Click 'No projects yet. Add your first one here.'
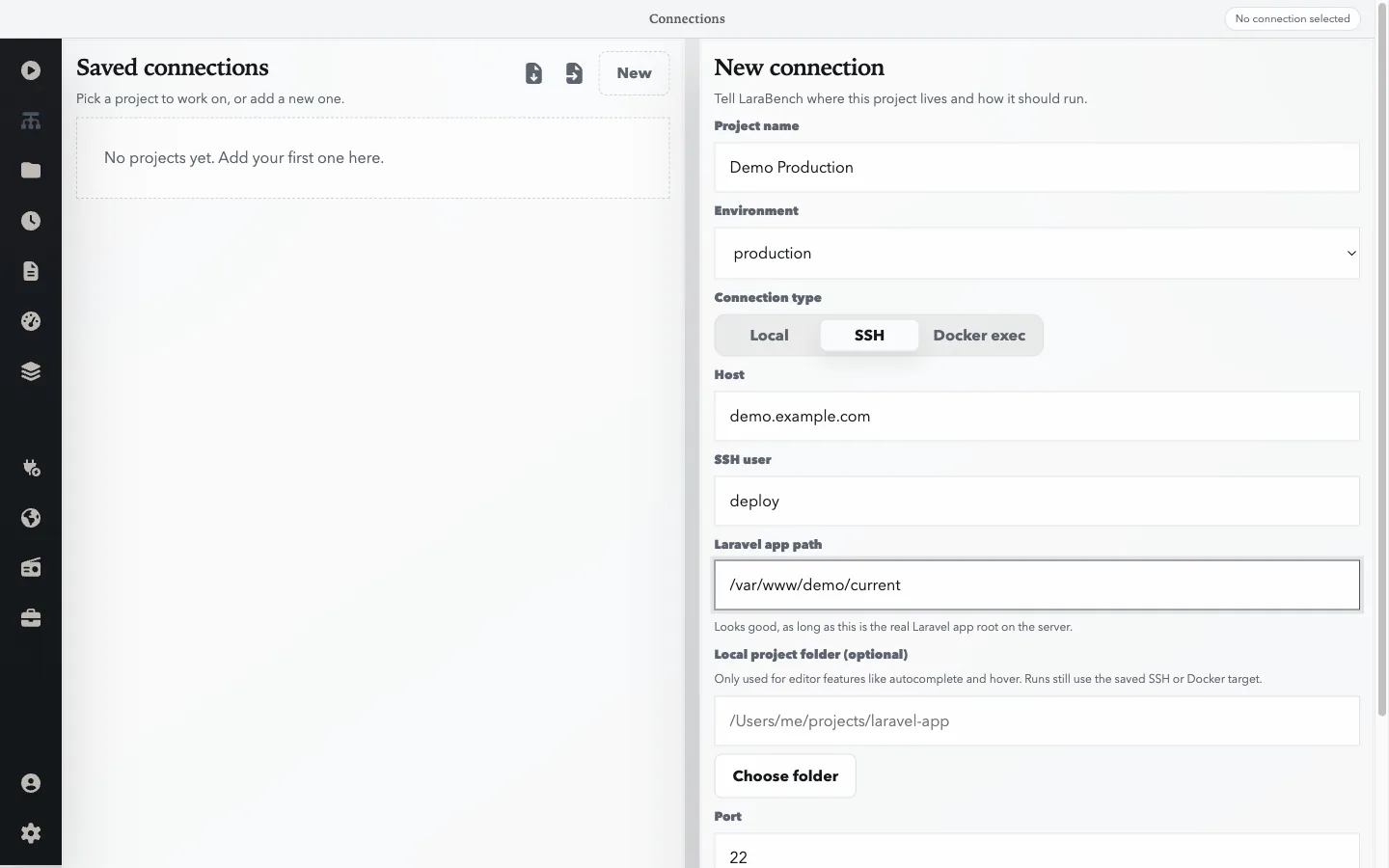1389x868 pixels. pyautogui.click(x=244, y=158)
